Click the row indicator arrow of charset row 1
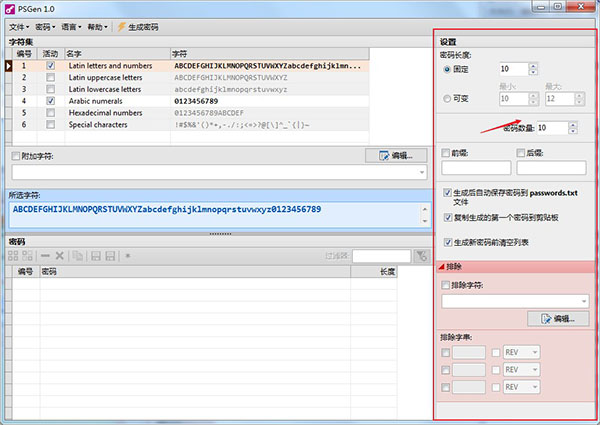This screenshot has width=600, height=425. point(8,66)
